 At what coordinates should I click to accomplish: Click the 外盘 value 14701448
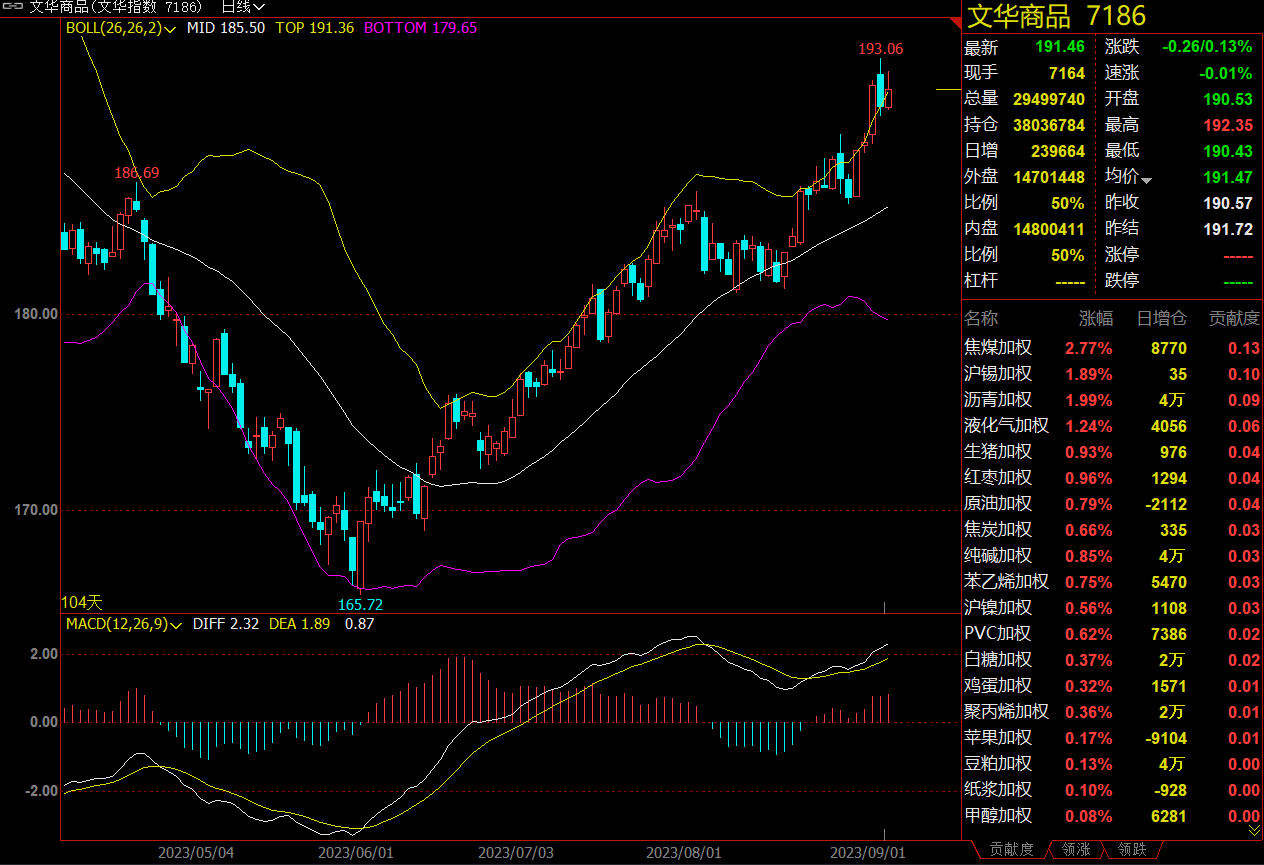tap(1049, 177)
